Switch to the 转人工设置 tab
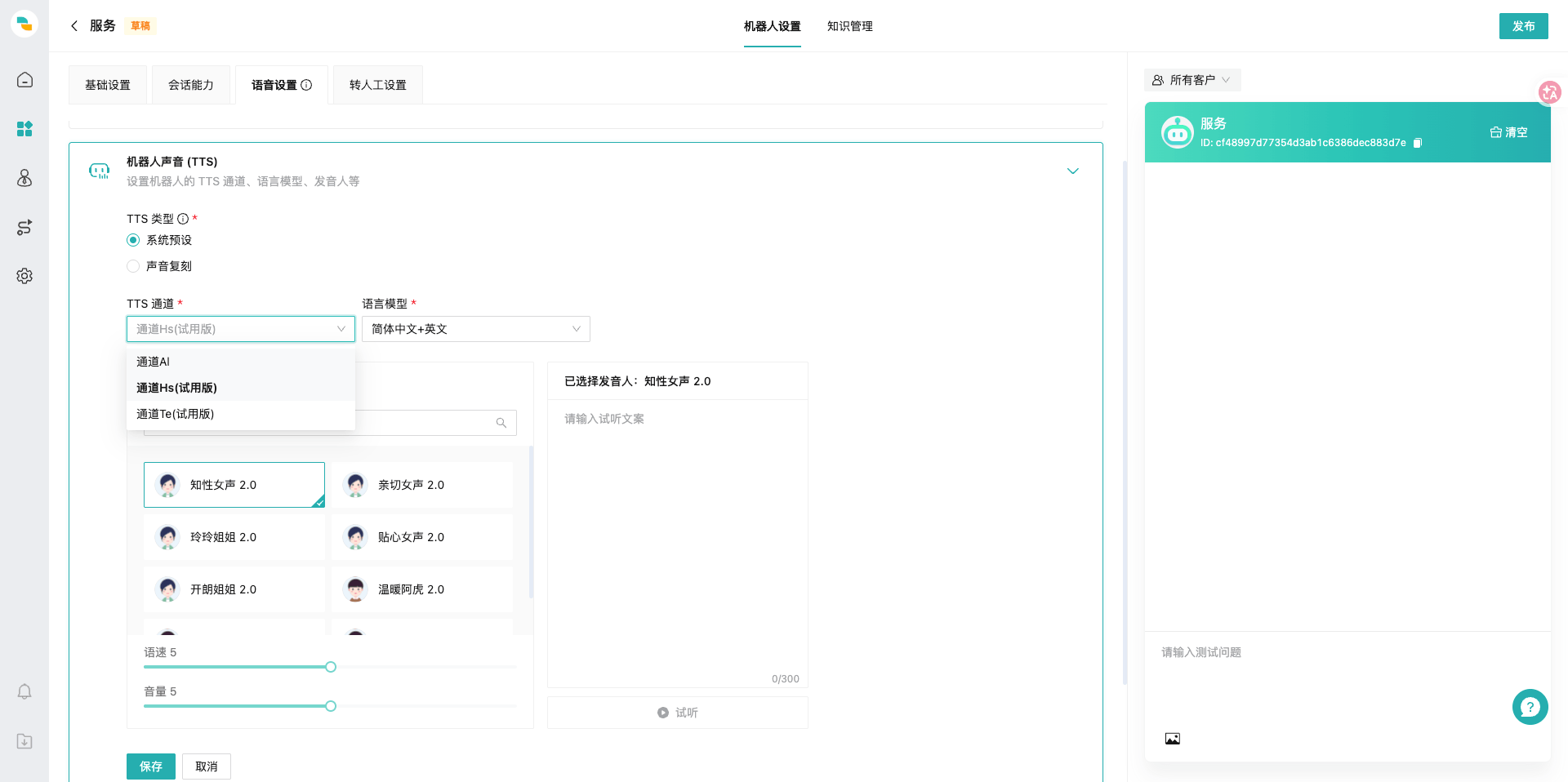The height and width of the screenshot is (782, 1568). tap(378, 85)
